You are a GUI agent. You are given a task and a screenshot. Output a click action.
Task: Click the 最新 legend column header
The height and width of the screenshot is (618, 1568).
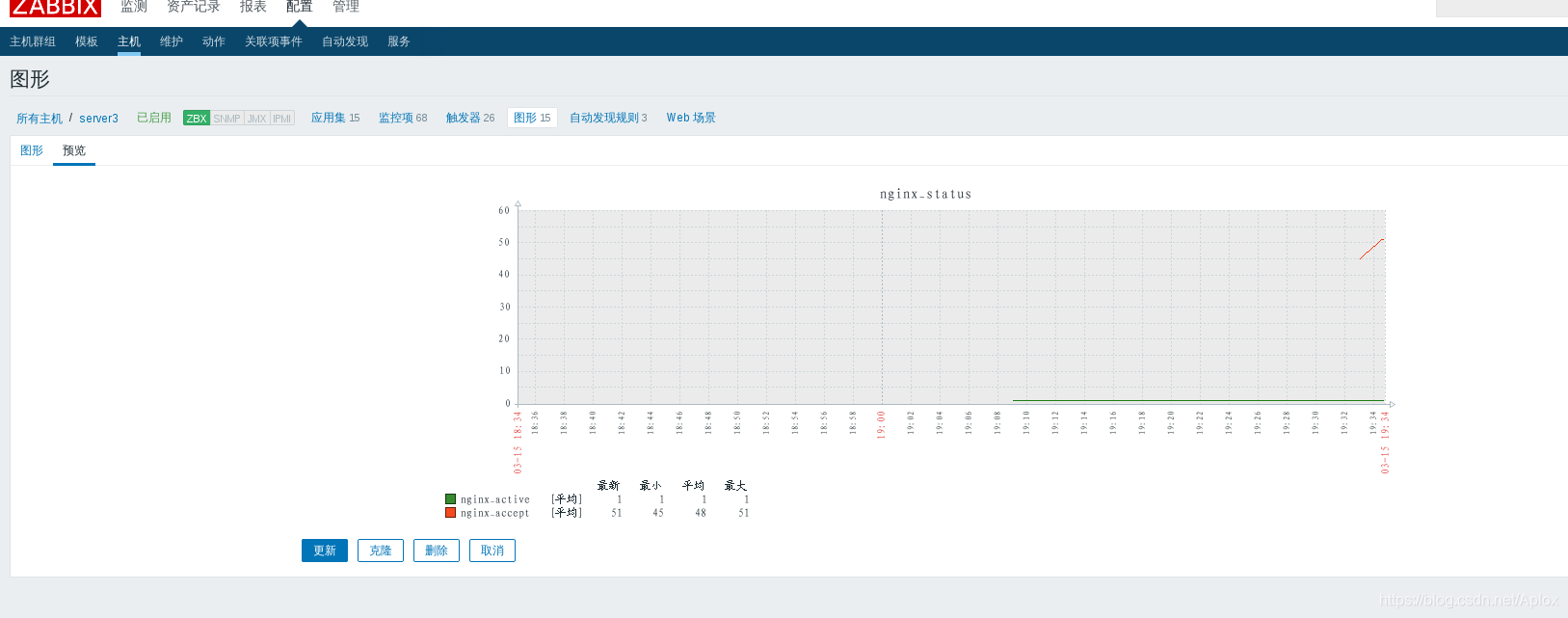coord(608,485)
